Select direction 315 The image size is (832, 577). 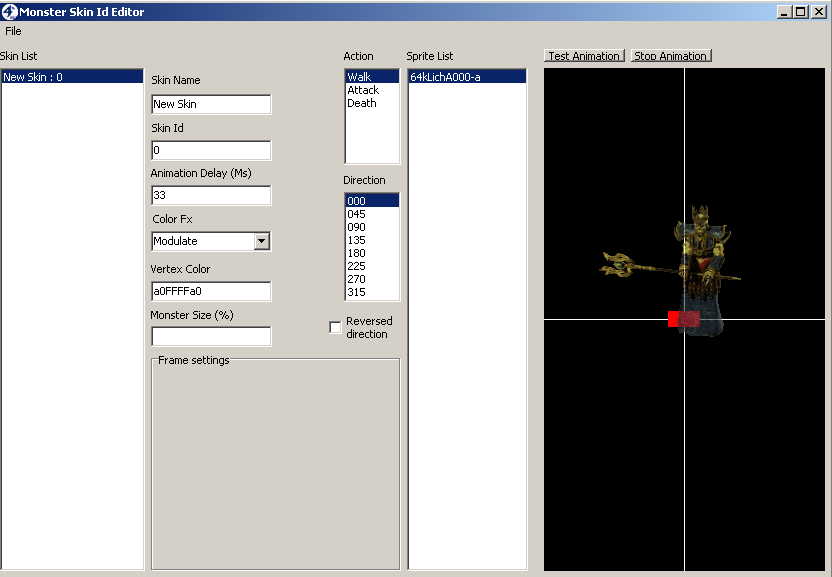coord(372,292)
